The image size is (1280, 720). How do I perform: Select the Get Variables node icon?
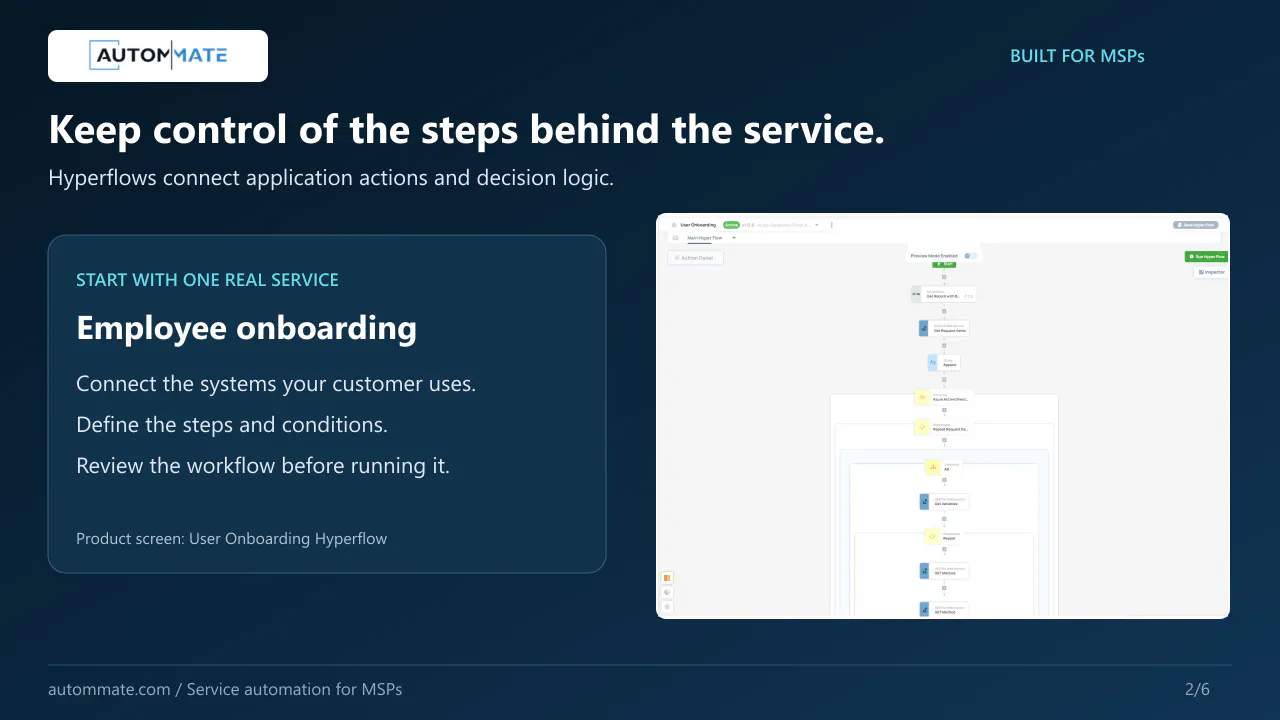click(x=924, y=502)
